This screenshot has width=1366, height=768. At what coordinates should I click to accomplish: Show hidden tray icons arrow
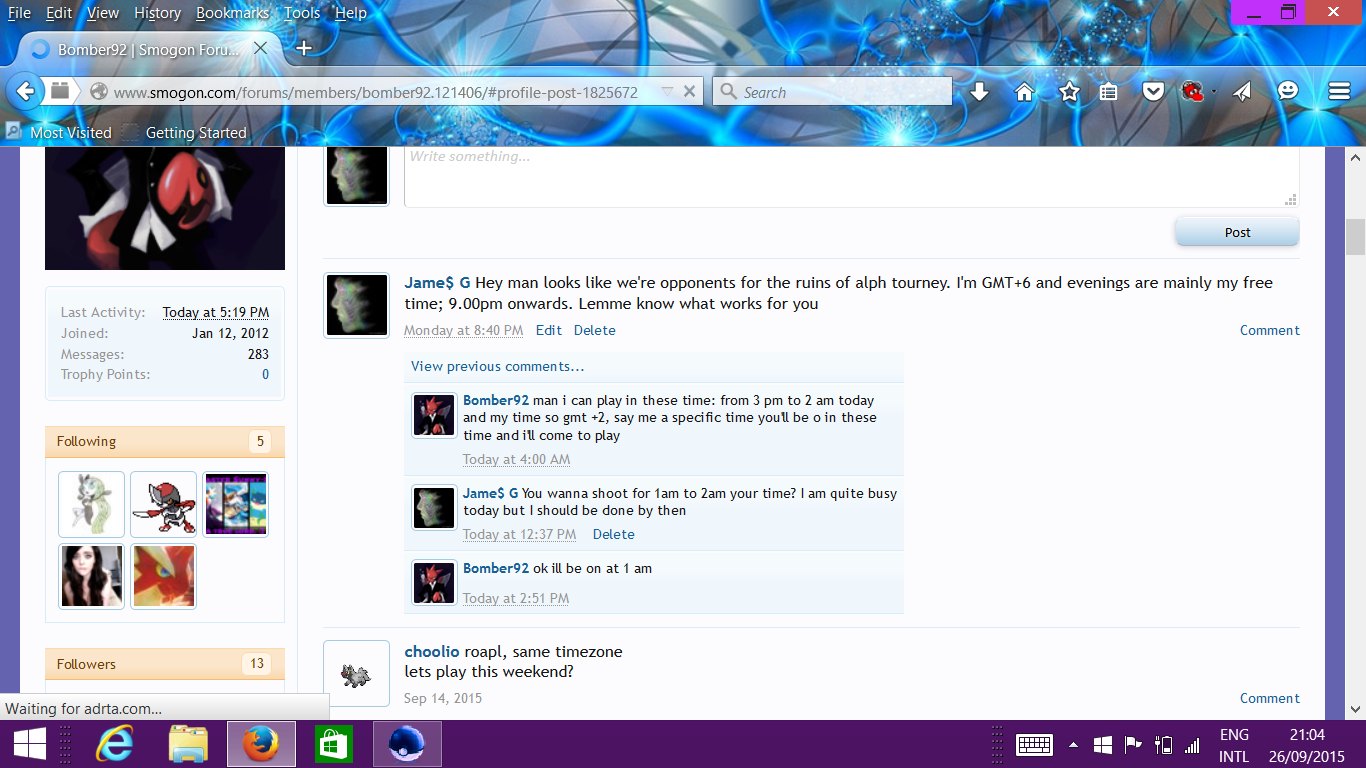coord(1073,745)
